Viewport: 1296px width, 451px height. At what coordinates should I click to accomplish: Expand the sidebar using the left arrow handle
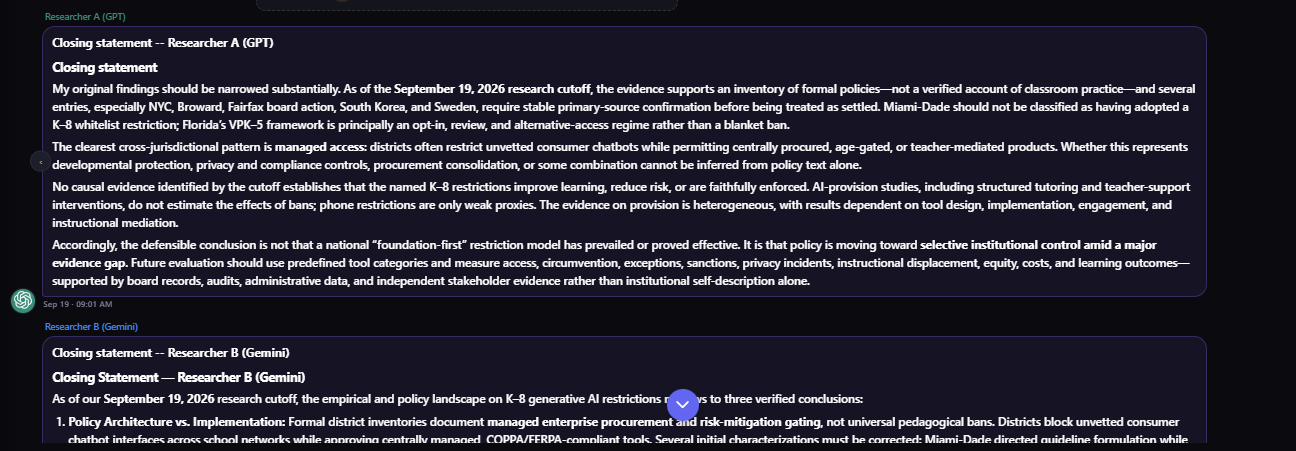point(38,160)
